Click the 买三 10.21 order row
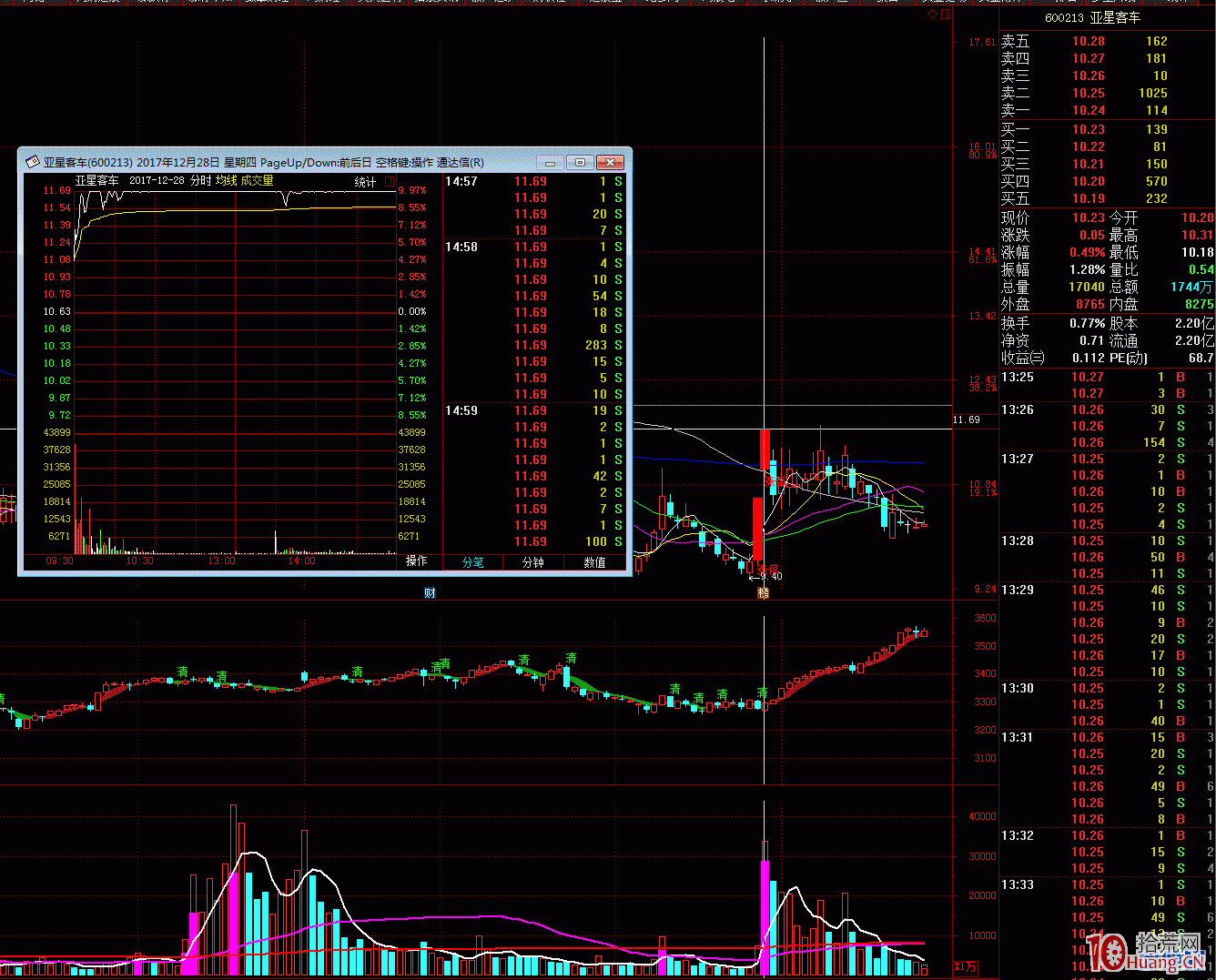 [1107, 164]
